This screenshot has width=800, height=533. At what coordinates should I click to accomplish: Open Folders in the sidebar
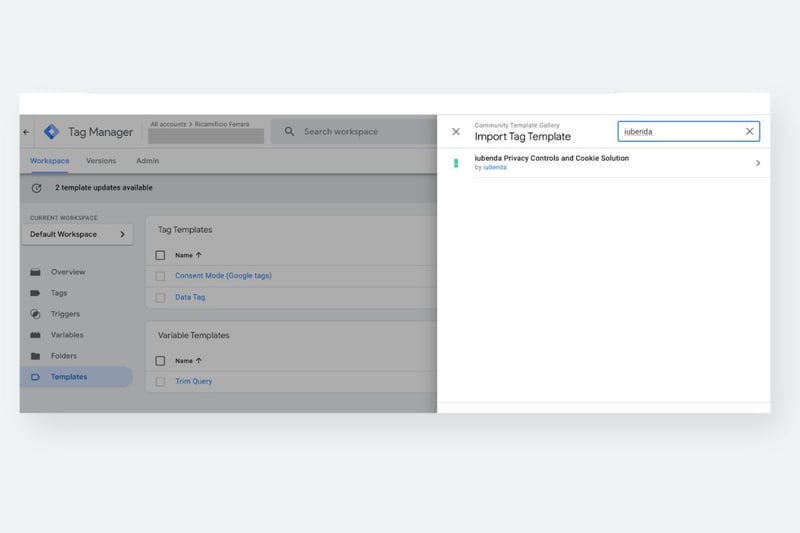[64, 356]
